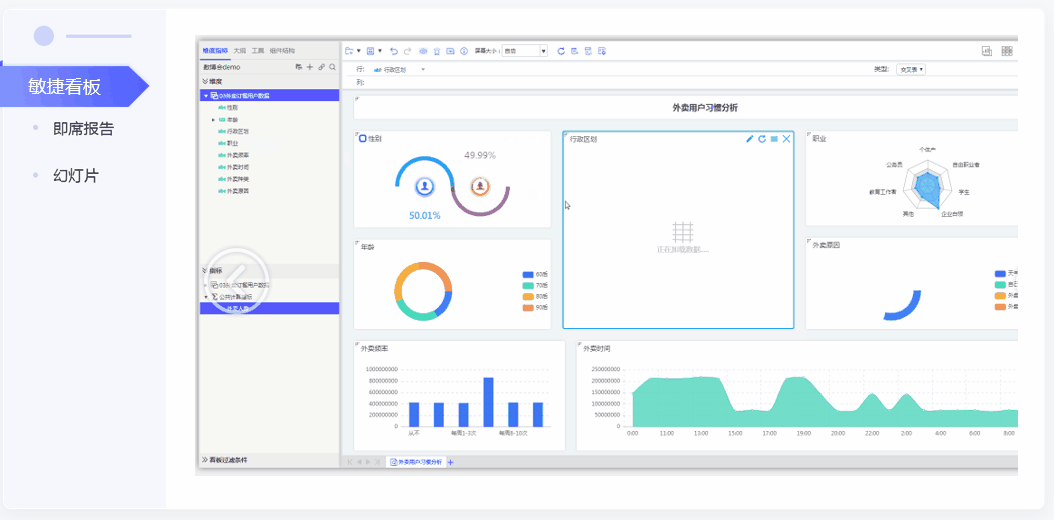Viewport: 1054px width, 520px height.
Task: Switch to the 大纲 tab
Action: [240, 50]
